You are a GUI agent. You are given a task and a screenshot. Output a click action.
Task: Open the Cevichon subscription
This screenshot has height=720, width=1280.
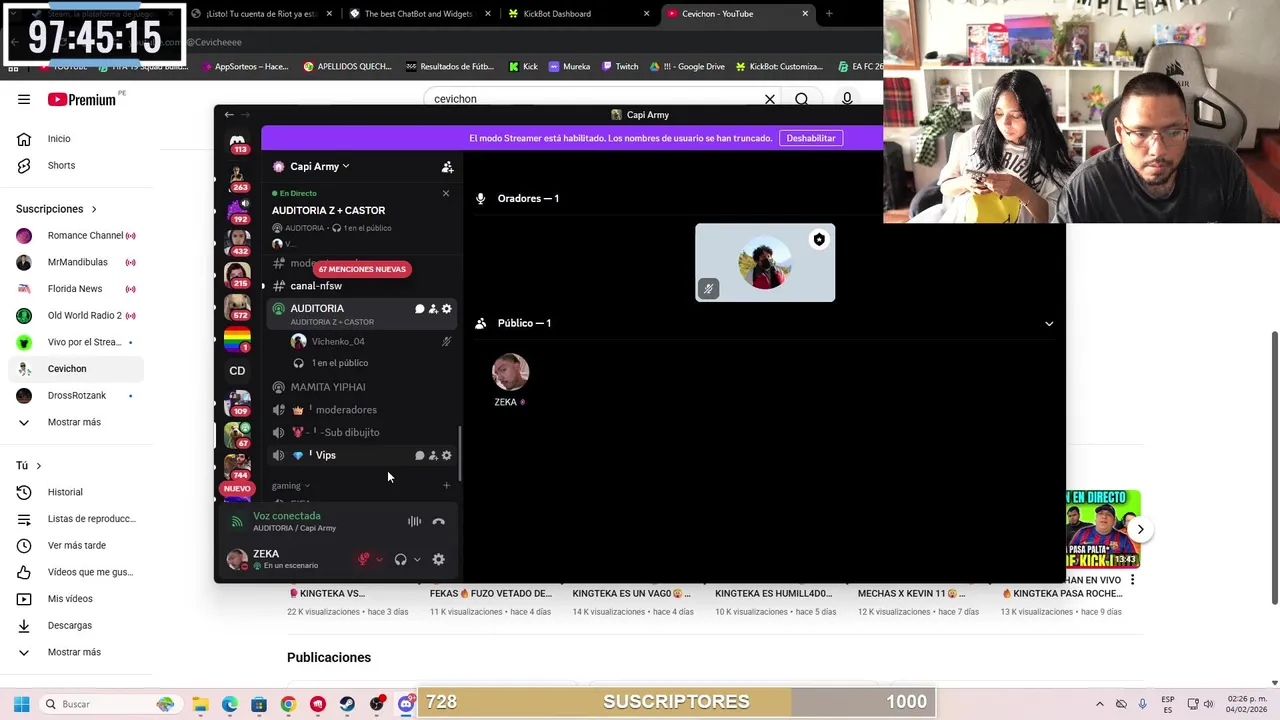(x=76, y=369)
